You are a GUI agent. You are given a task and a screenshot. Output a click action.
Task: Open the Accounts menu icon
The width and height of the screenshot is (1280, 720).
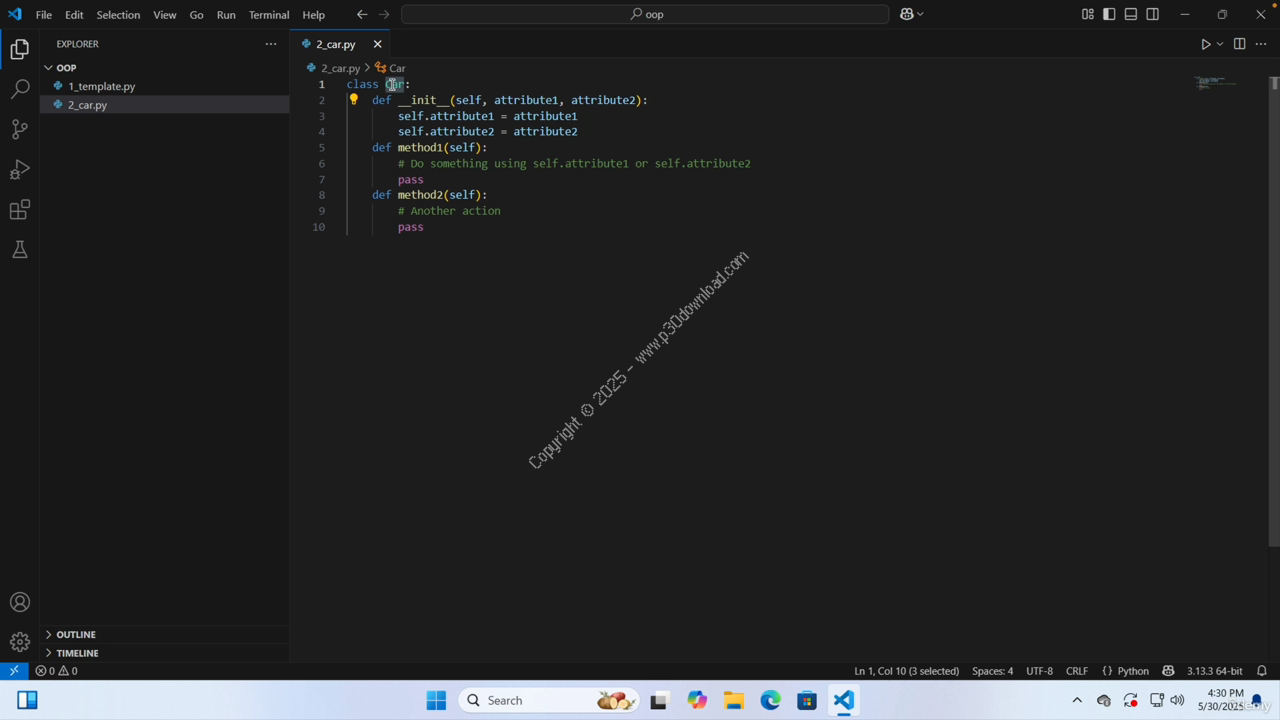click(x=20, y=602)
